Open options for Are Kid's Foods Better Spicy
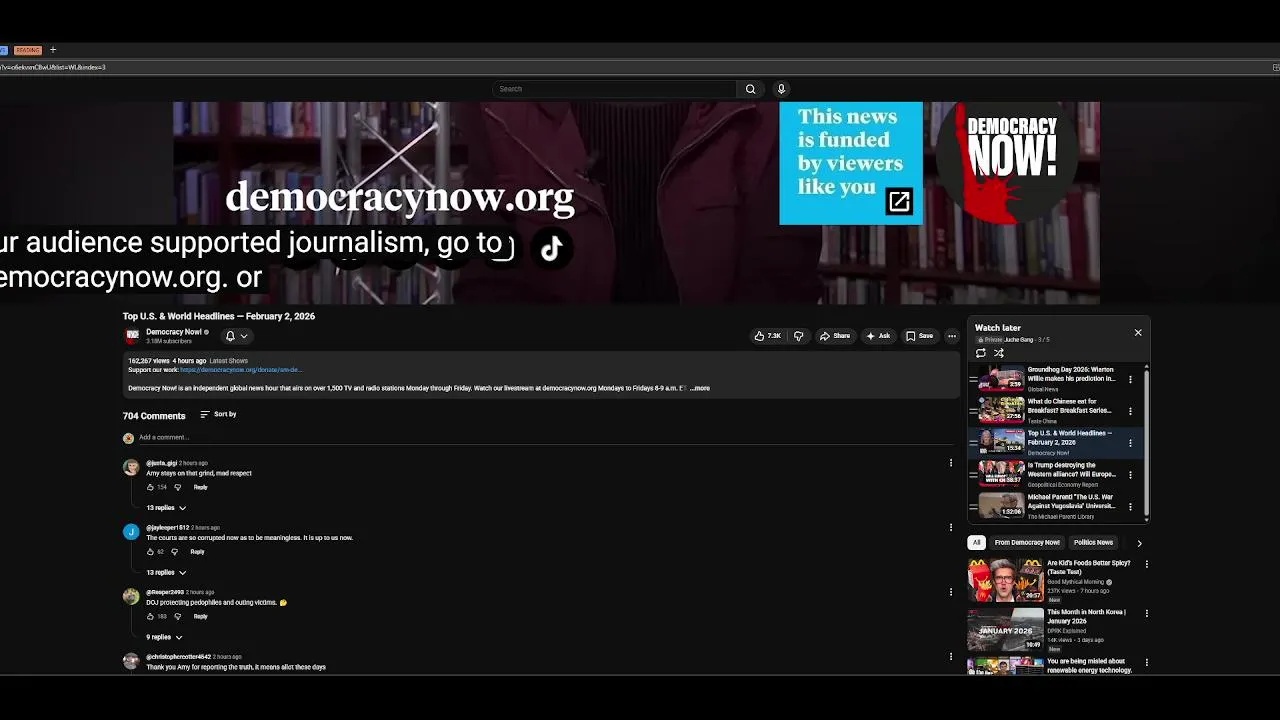Viewport: 1280px width, 720px height. pyautogui.click(x=1147, y=564)
